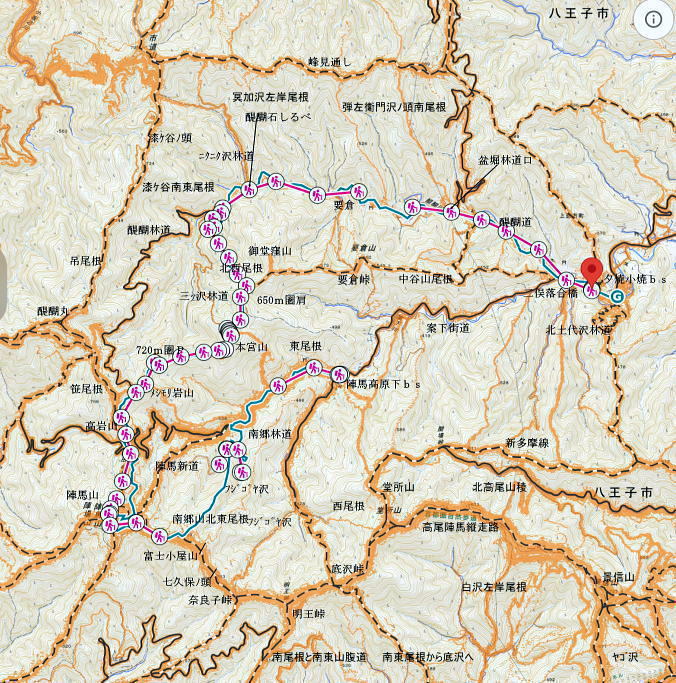The height and width of the screenshot is (683, 676).
Task: Select hiker waypoint at 醍醐道 label
Action: pyautogui.click(x=506, y=231)
